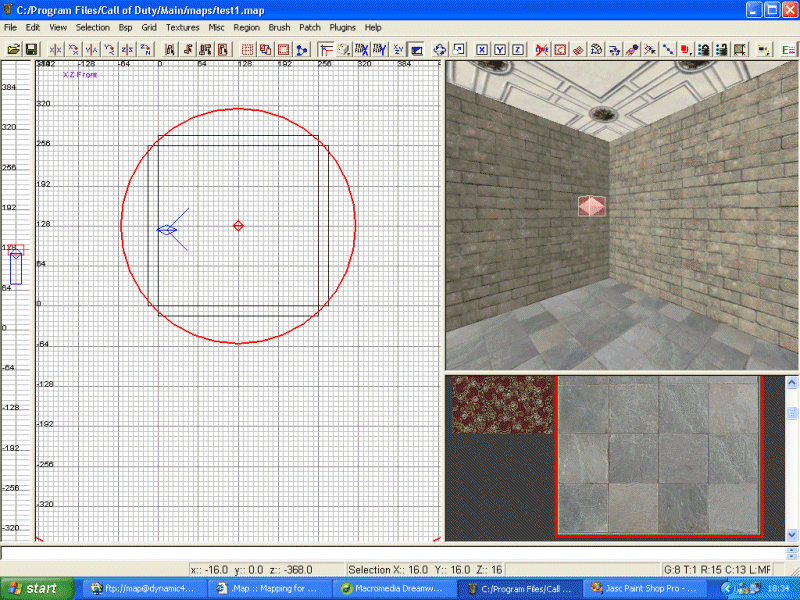Toggle the Y axis scale lock

(500, 49)
